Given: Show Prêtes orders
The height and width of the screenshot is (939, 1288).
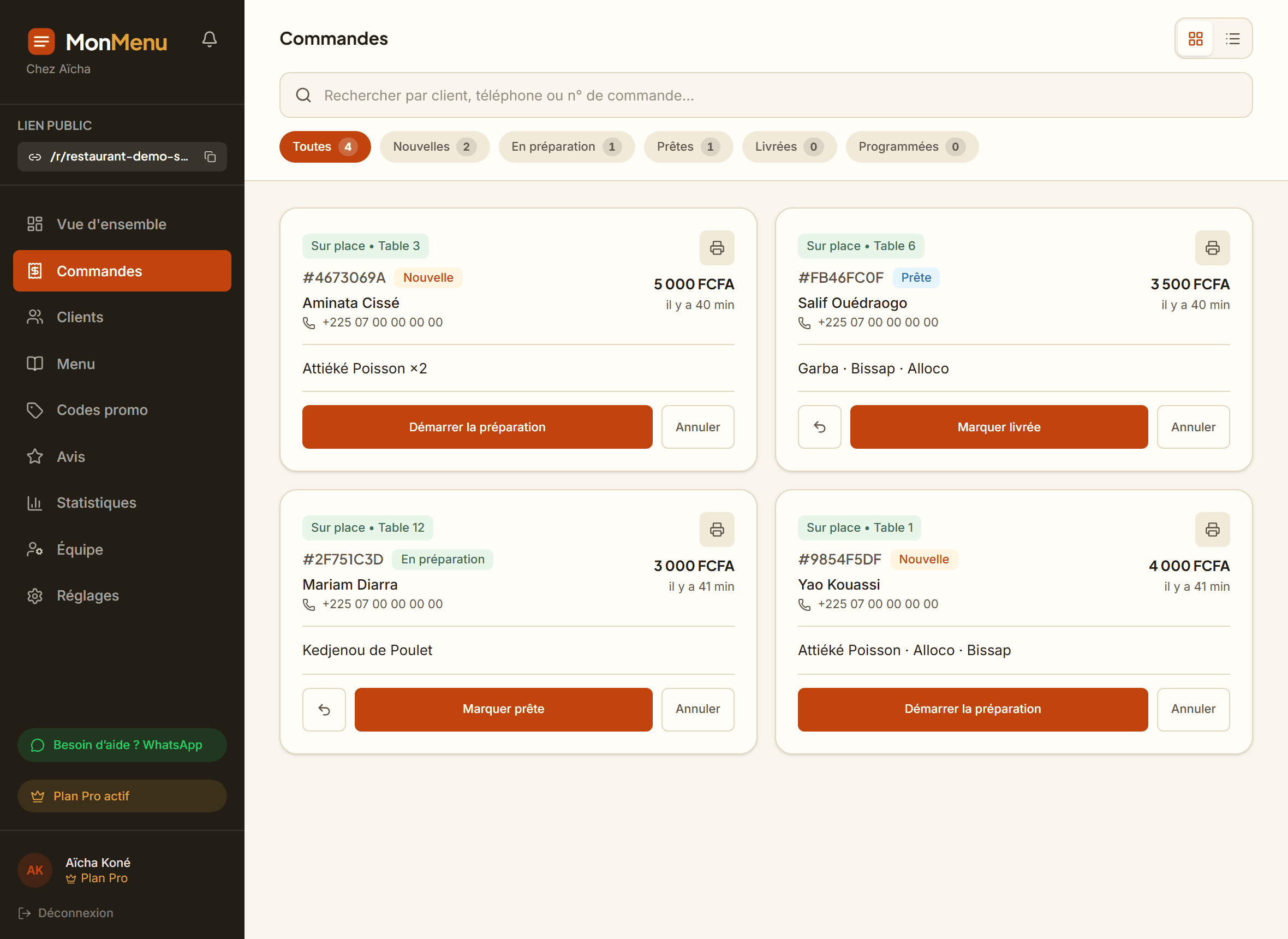Looking at the screenshot, I should coord(688,147).
